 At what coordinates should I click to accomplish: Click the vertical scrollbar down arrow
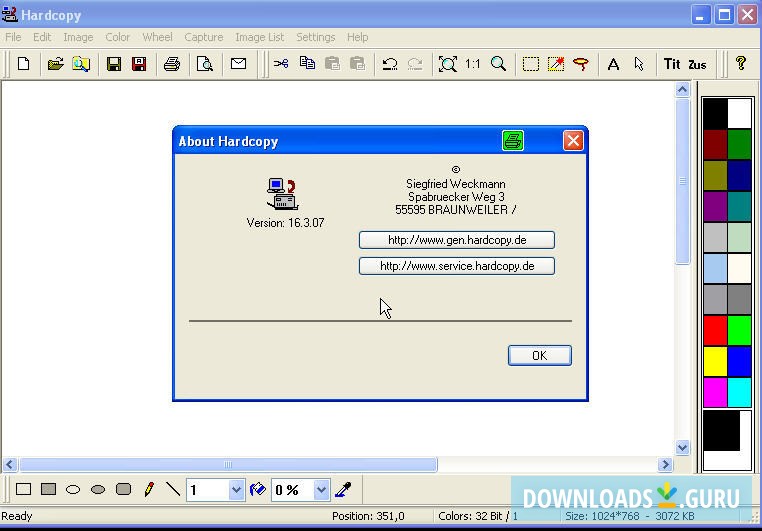coord(682,447)
